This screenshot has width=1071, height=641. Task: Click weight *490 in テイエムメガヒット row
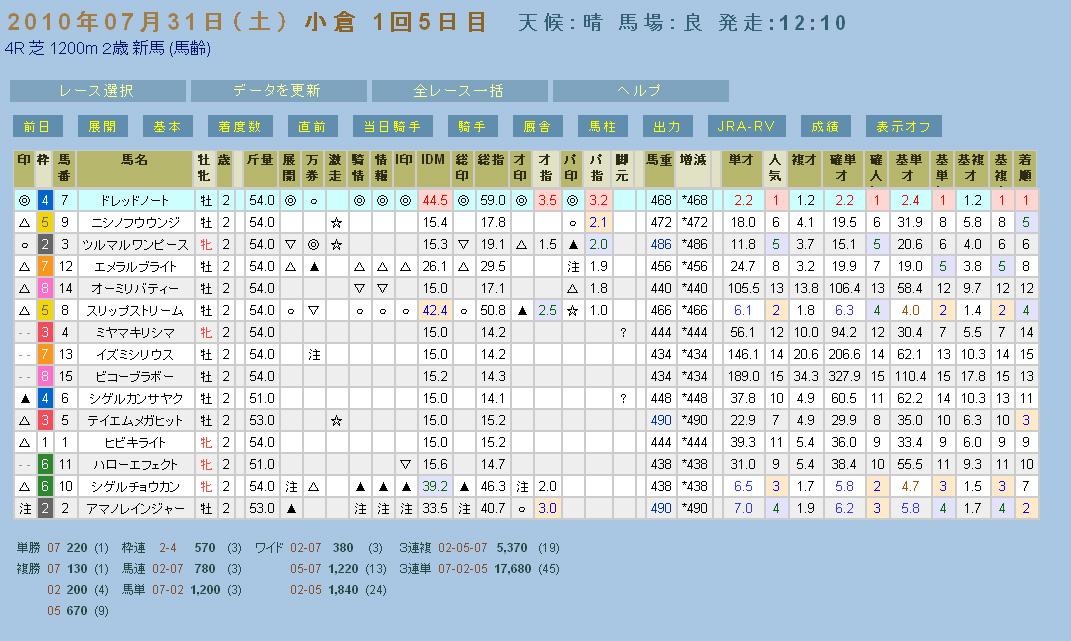pyautogui.click(x=694, y=420)
